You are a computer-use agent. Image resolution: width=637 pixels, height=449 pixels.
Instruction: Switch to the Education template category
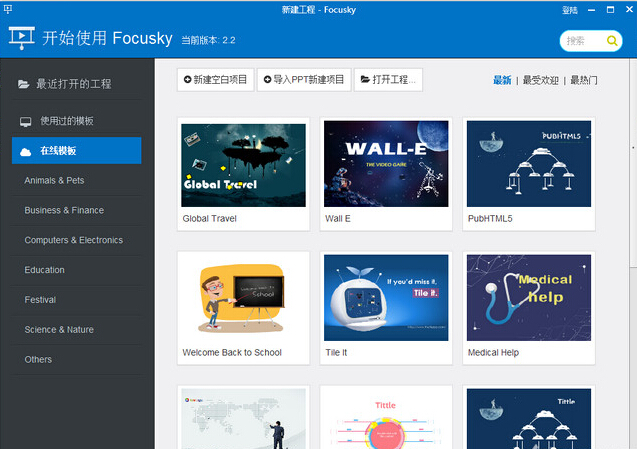point(45,270)
